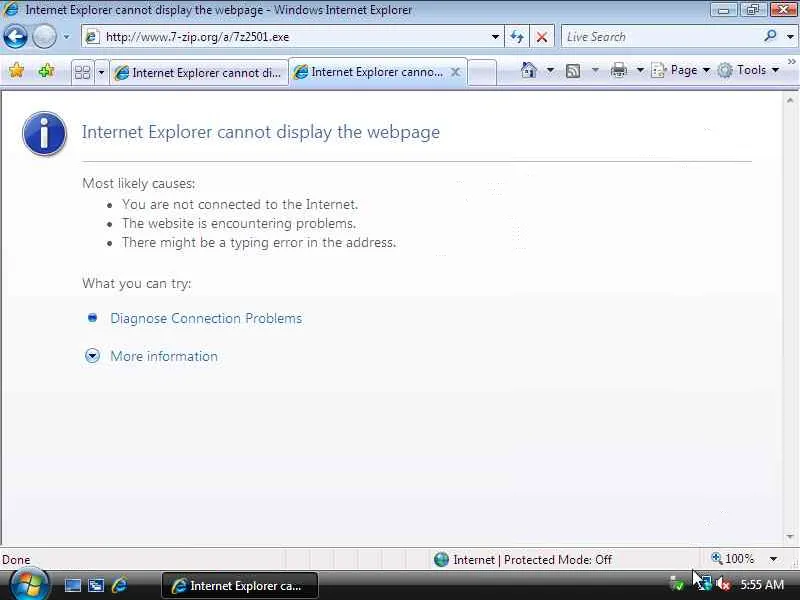The height and width of the screenshot is (600, 800).
Task: Open the search provider options dropdown
Action: (x=790, y=37)
